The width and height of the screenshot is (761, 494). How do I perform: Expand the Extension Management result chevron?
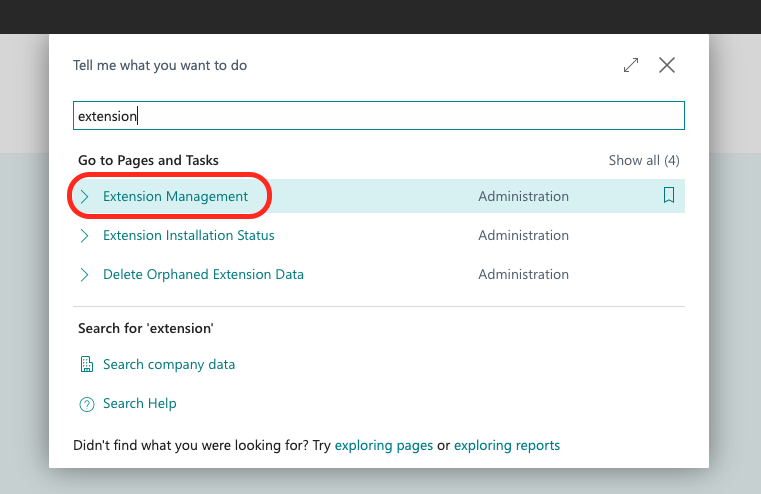85,197
